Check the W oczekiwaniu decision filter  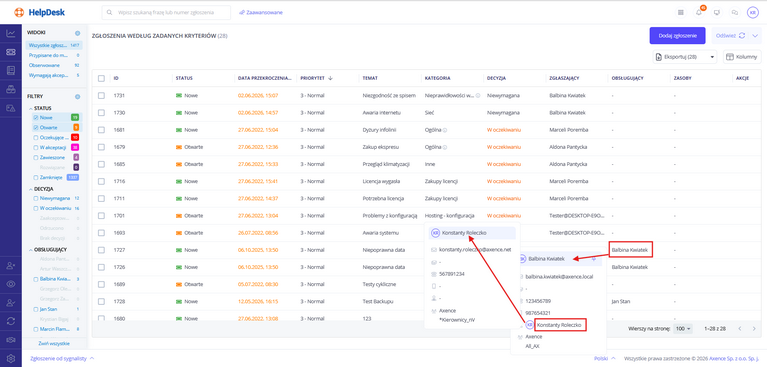click(36, 208)
